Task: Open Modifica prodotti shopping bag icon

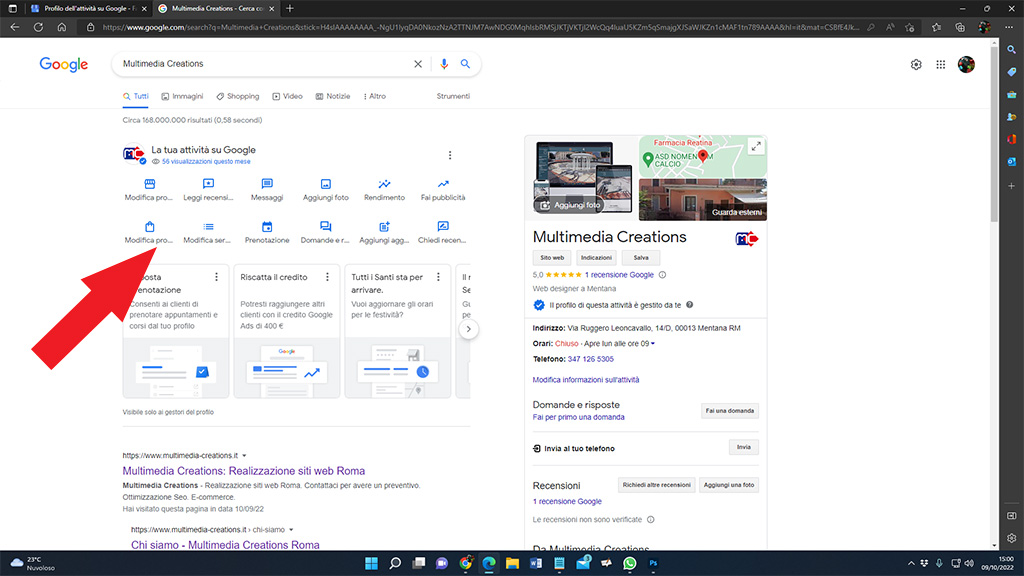Action: (150, 227)
